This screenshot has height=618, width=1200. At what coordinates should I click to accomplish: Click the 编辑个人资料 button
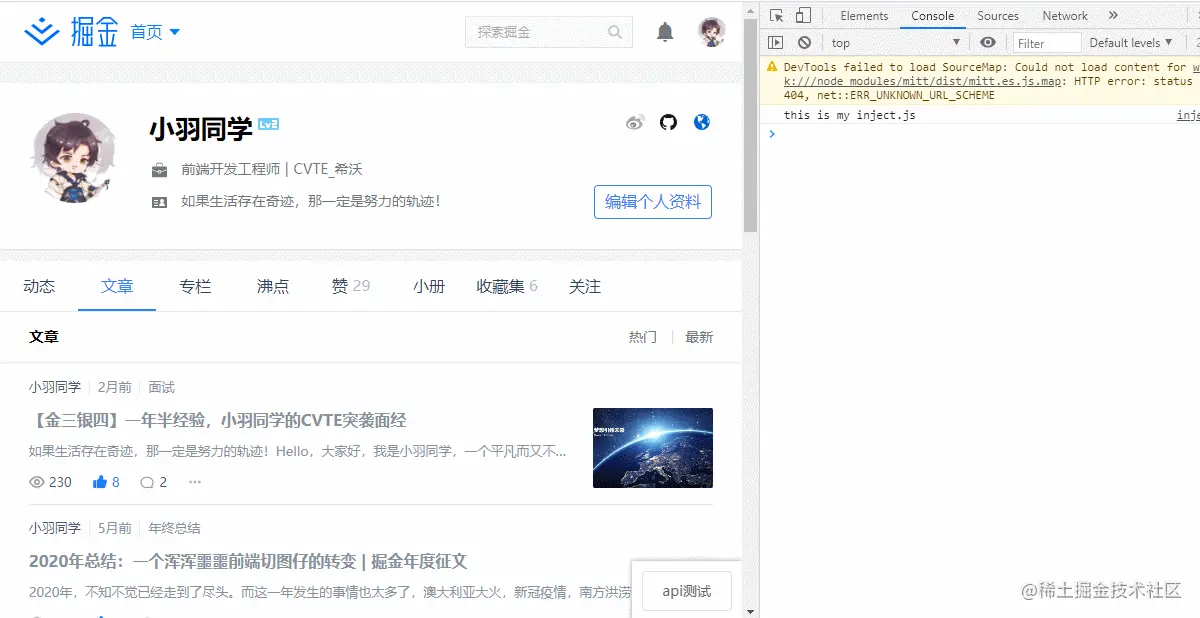(x=653, y=201)
